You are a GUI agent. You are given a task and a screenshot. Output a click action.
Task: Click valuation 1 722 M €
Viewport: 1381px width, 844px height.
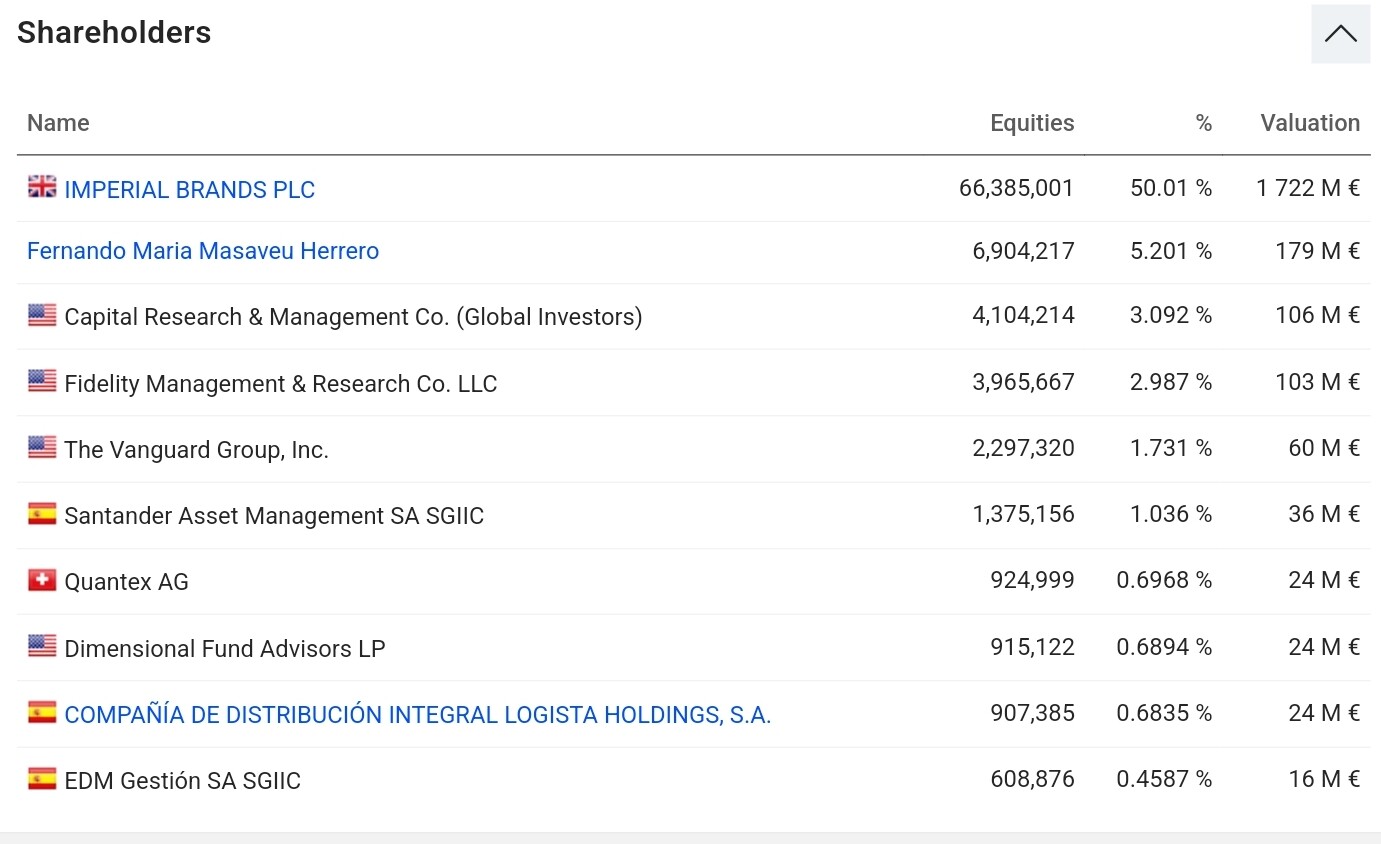pos(1308,188)
